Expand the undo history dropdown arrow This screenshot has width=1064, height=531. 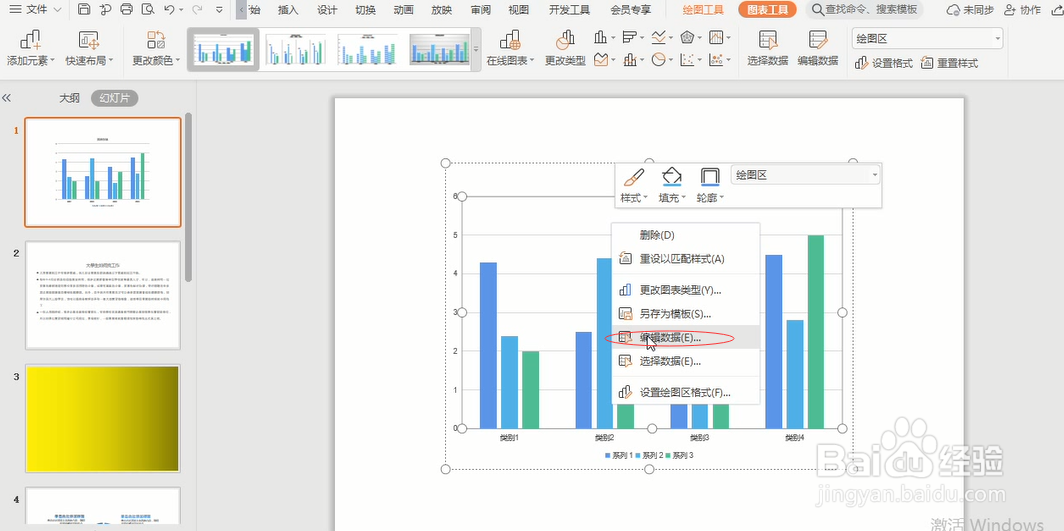tap(180, 9)
